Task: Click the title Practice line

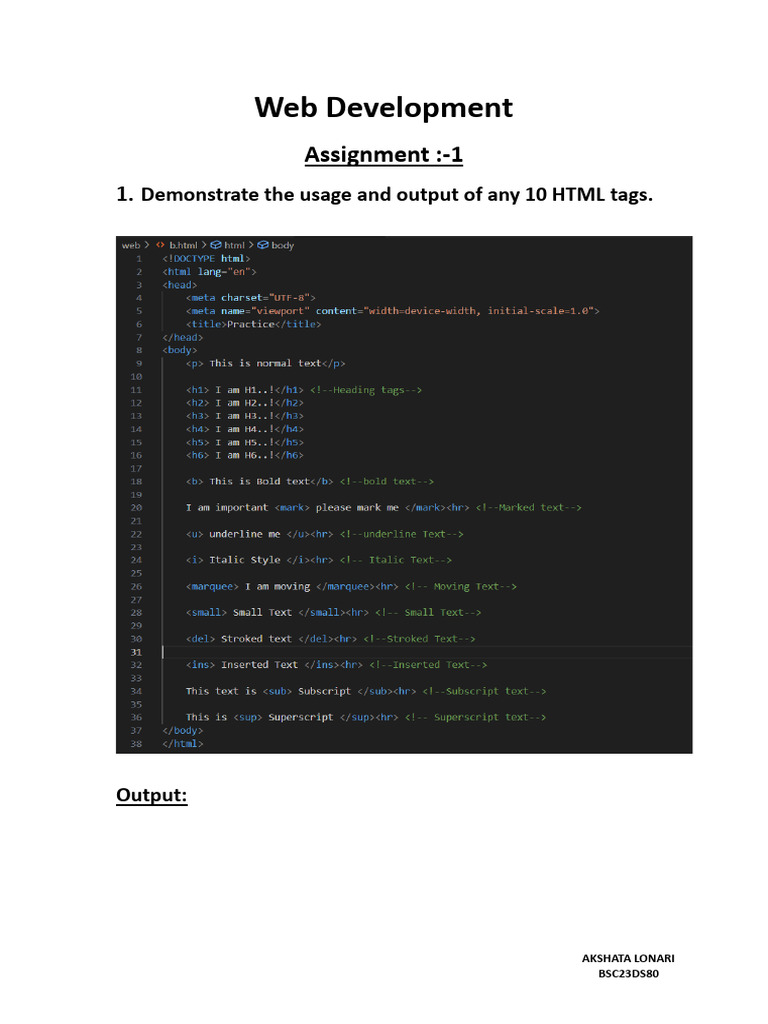Action: click(x=253, y=324)
